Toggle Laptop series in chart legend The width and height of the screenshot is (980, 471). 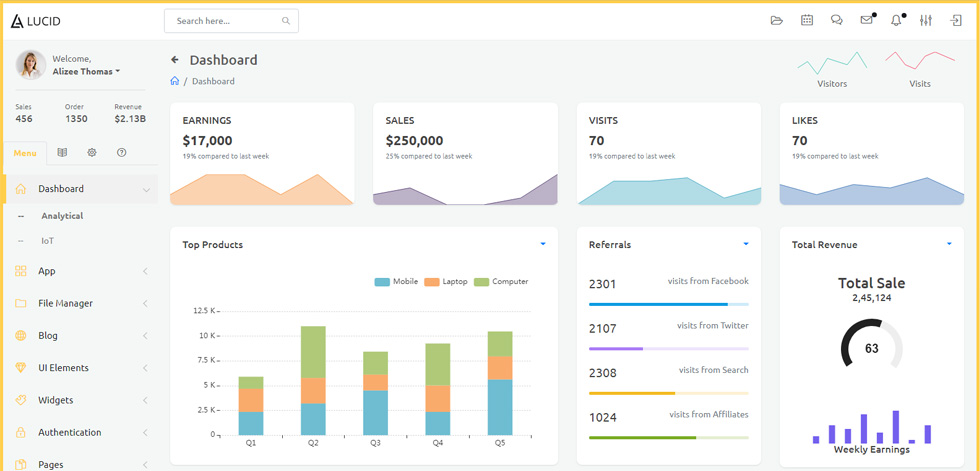coord(446,282)
